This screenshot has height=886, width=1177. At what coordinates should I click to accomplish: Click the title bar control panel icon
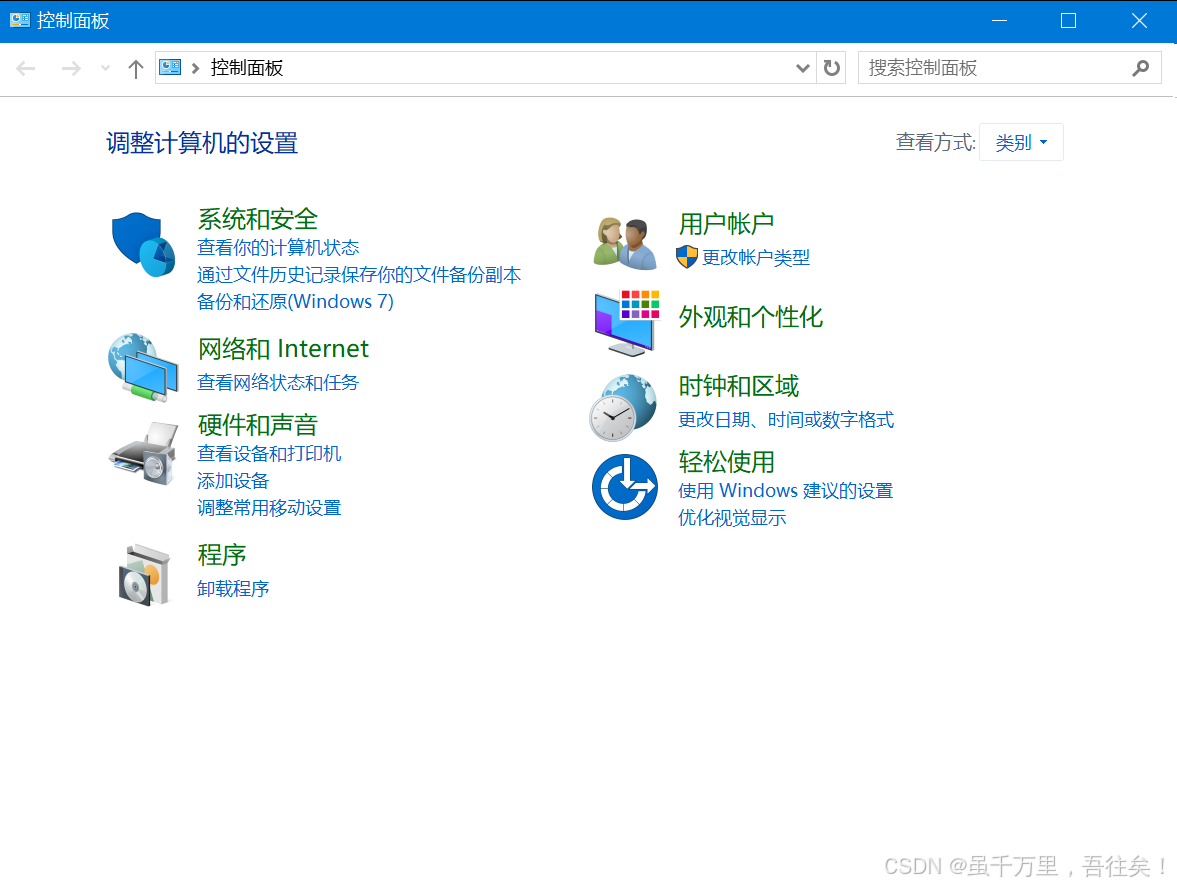(x=20, y=20)
